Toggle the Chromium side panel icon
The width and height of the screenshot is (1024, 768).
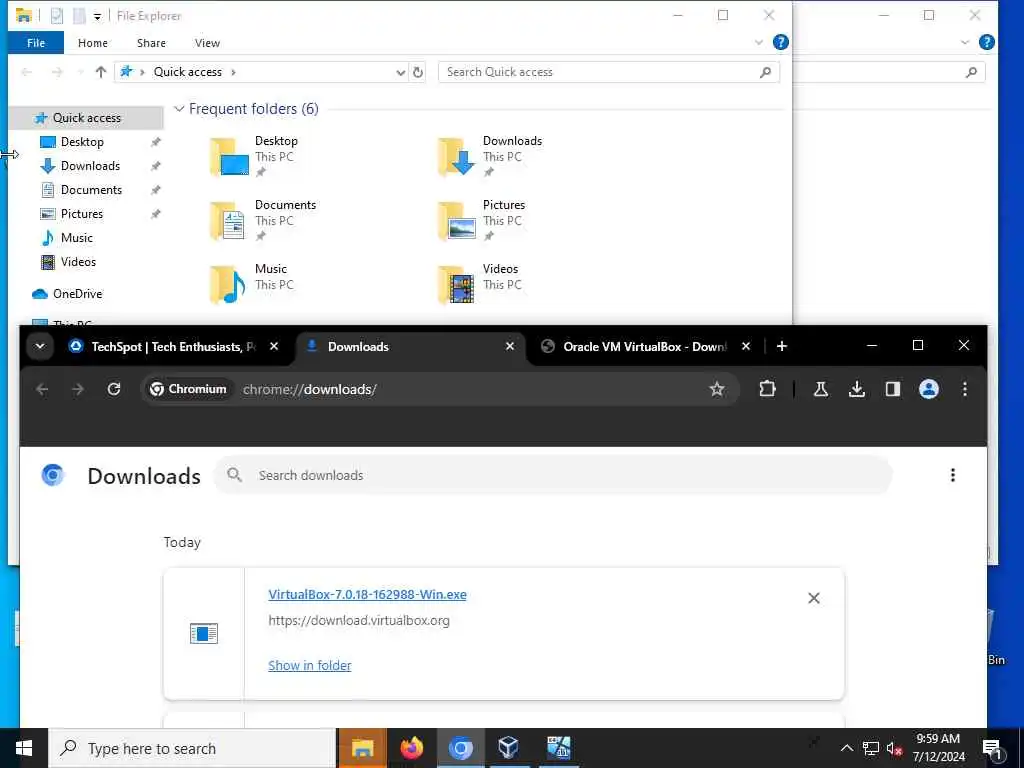click(893, 389)
